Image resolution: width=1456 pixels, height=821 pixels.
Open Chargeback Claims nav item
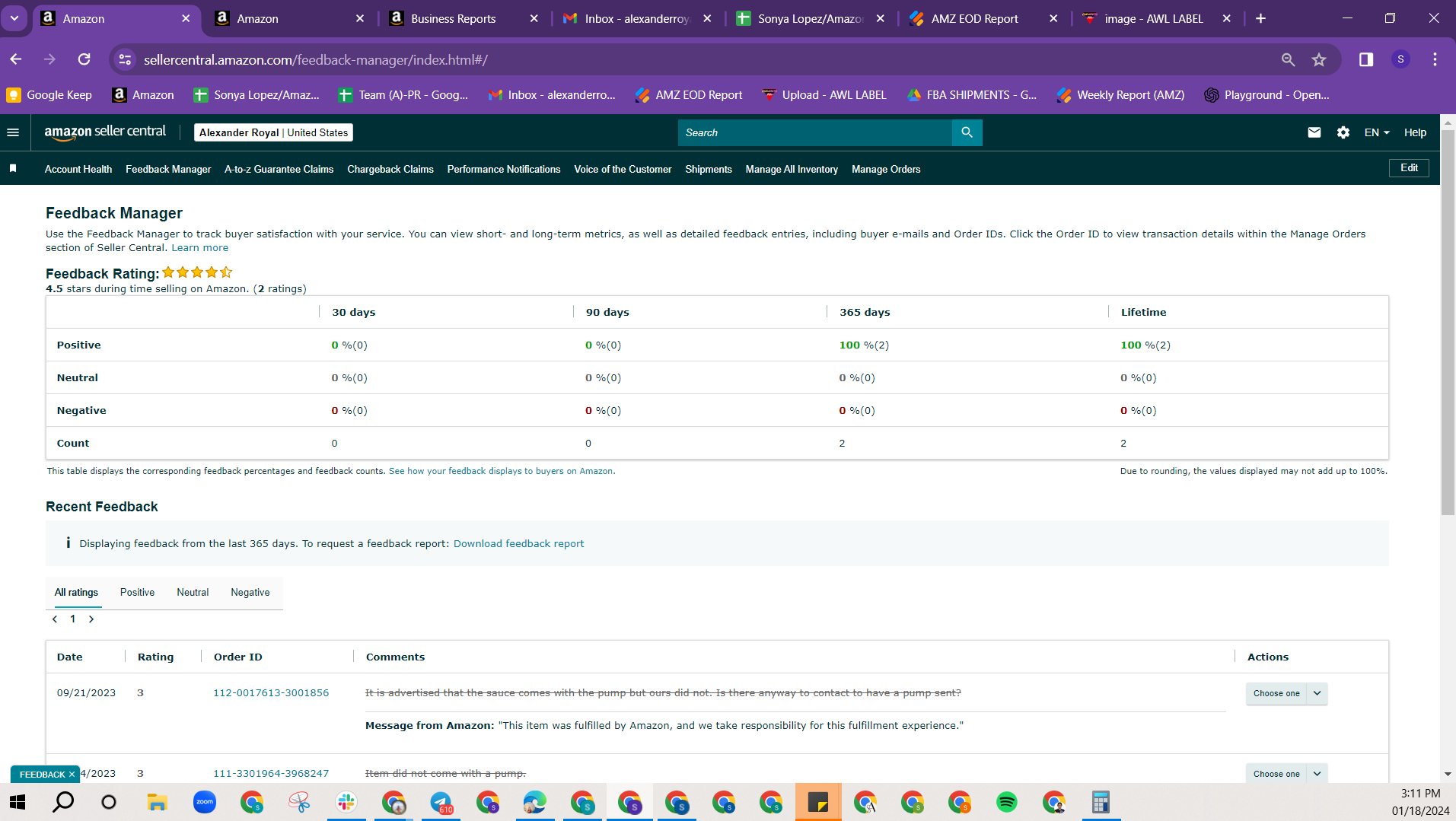tap(390, 169)
